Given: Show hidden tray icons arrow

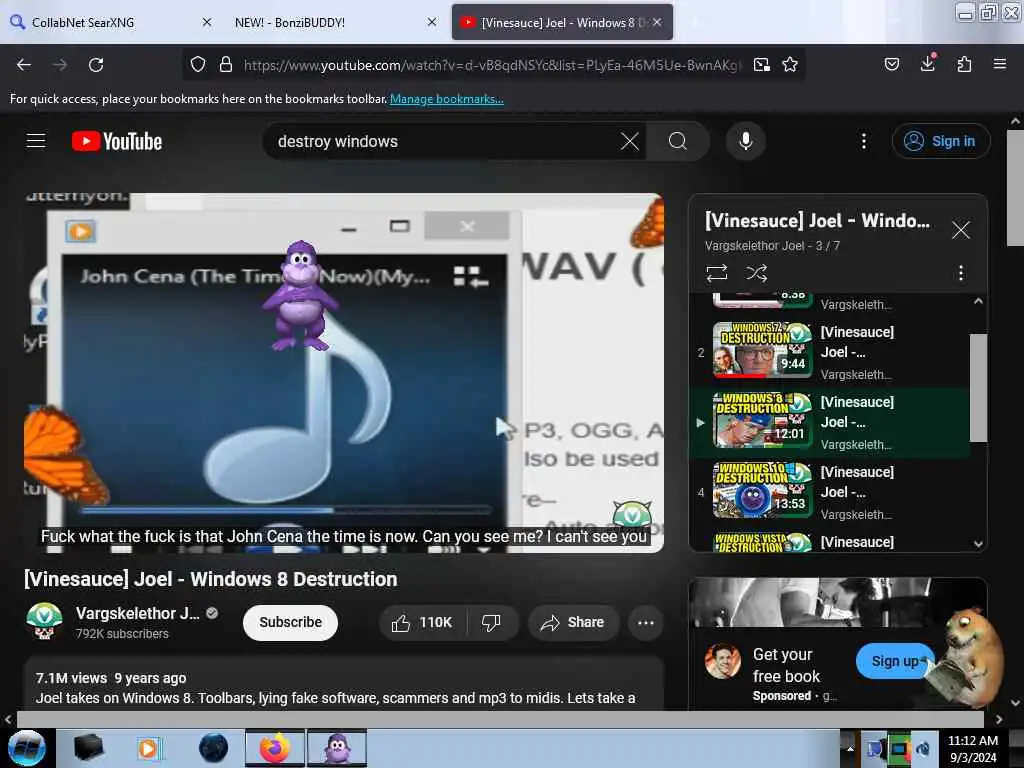Looking at the screenshot, I should click(x=850, y=748).
